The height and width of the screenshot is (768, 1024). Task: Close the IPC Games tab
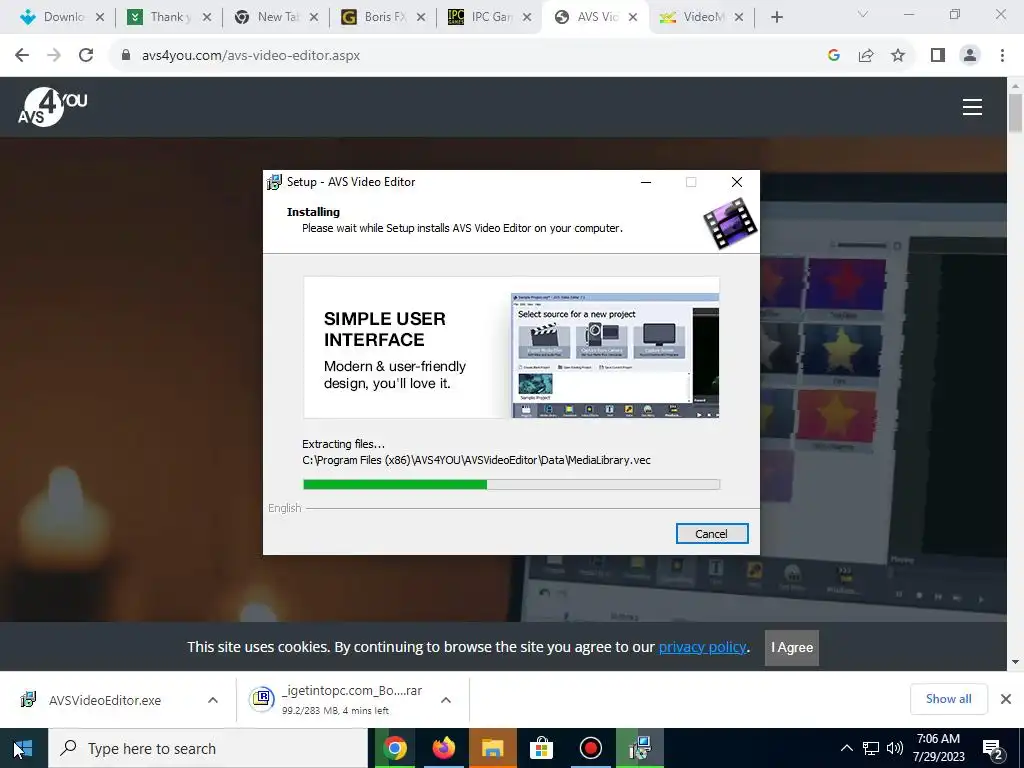528,18
